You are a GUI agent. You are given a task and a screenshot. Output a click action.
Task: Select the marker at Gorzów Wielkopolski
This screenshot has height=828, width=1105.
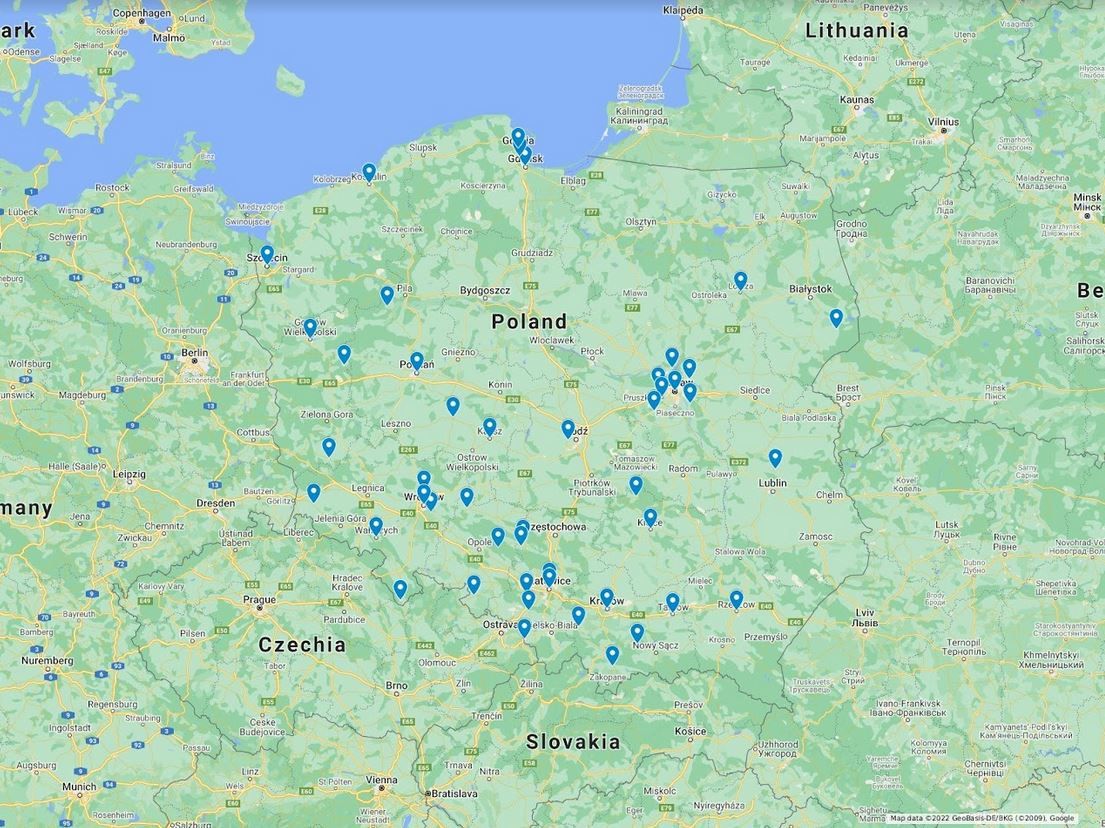pos(310,327)
